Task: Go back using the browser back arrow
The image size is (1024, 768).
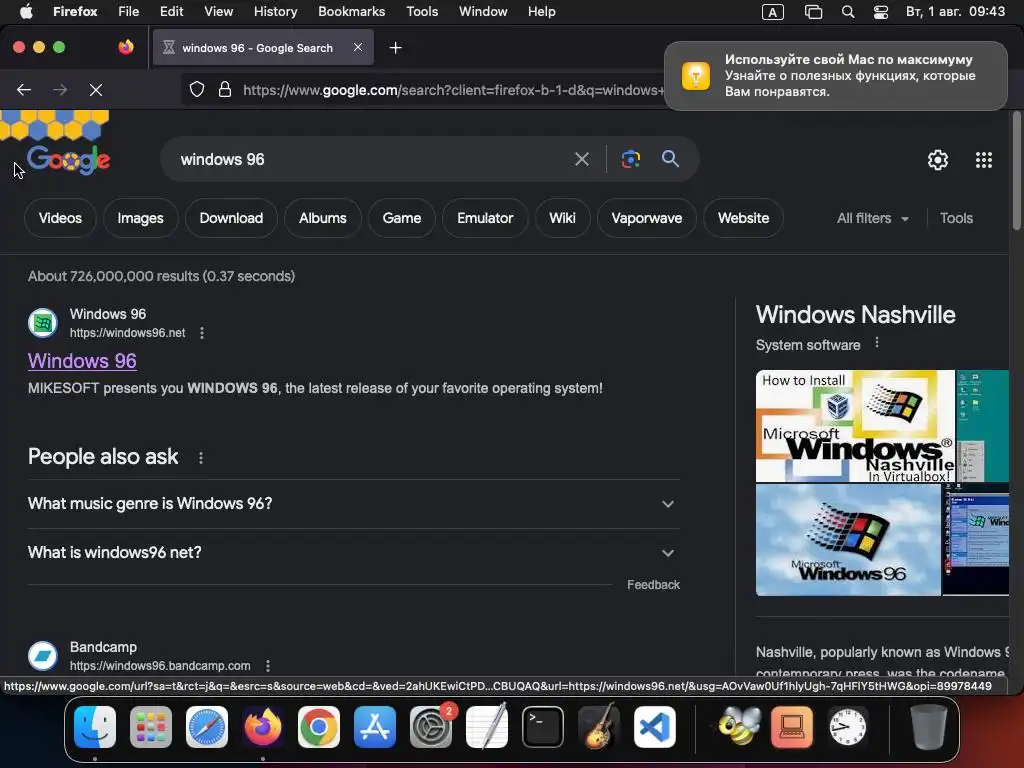Action: (24, 89)
